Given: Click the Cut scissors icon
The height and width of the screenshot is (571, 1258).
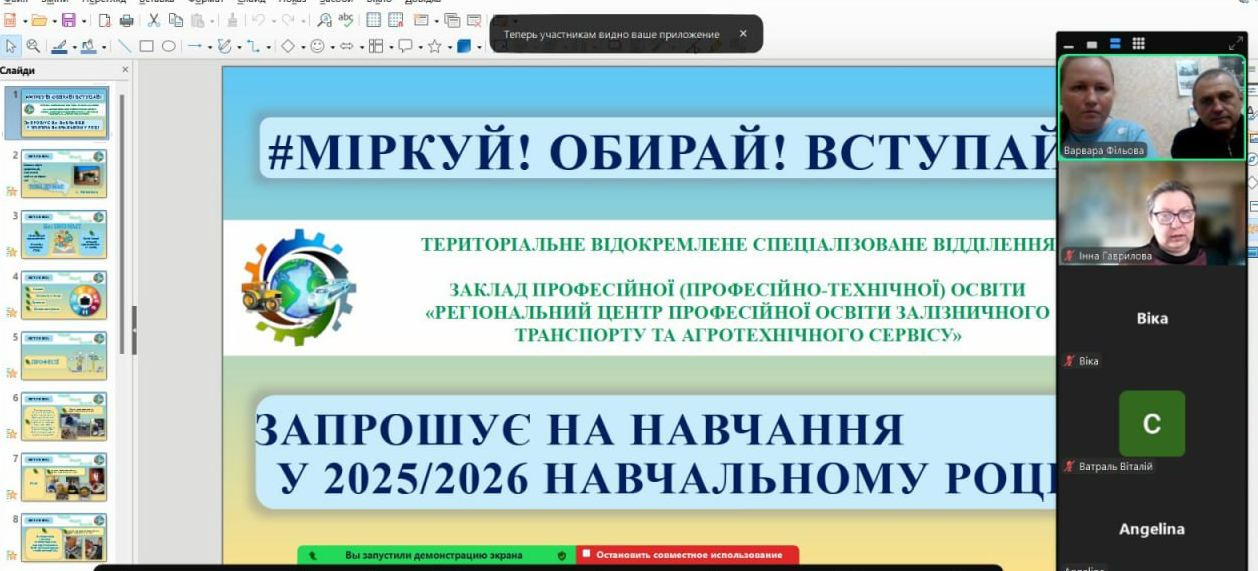Looking at the screenshot, I should click(154, 20).
